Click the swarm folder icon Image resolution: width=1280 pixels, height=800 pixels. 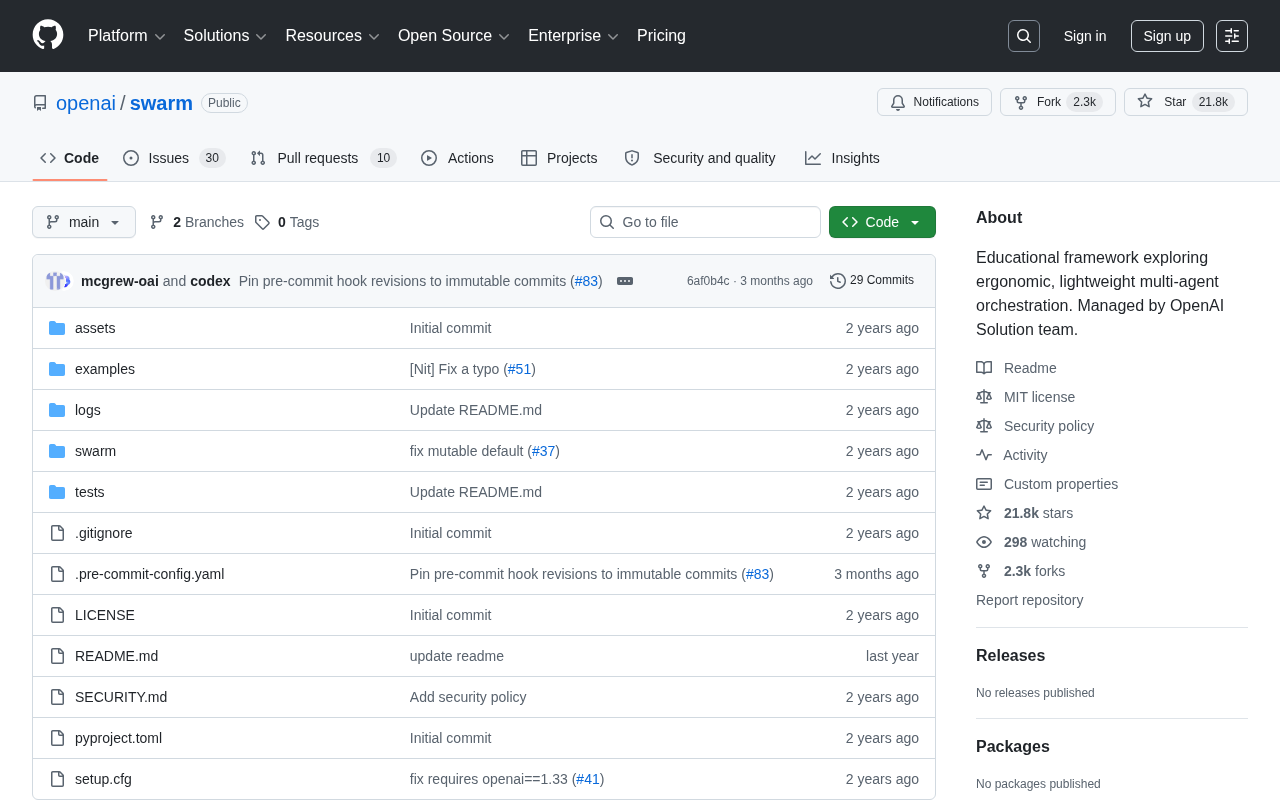[x=57, y=451]
